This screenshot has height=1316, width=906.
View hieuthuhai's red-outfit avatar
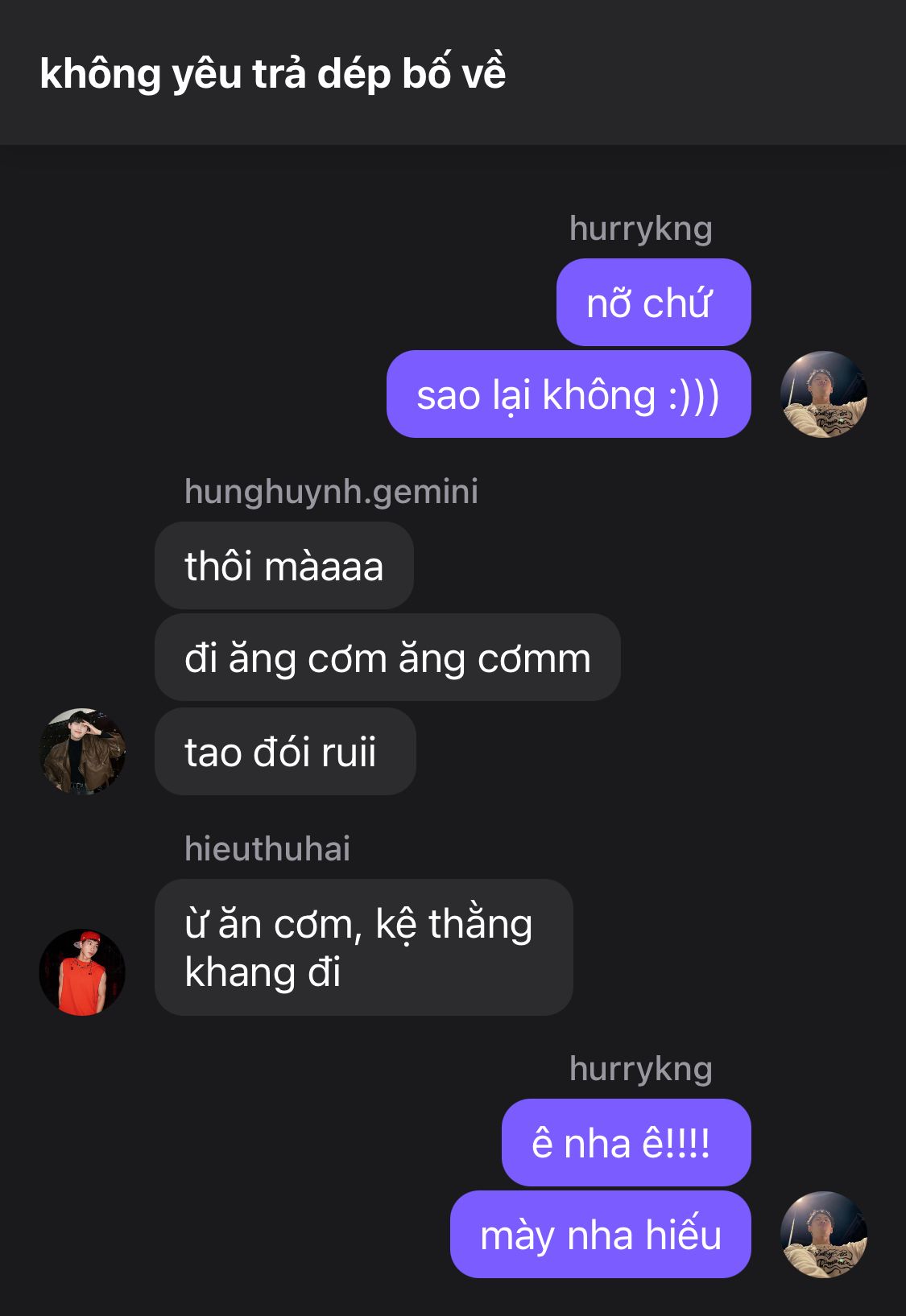pos(83,972)
